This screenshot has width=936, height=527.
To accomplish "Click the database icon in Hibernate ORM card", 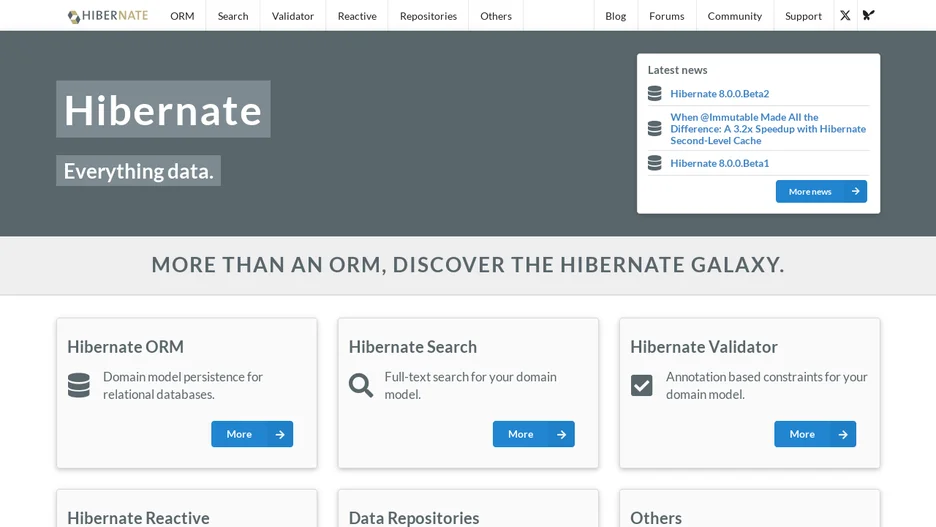I will click(79, 386).
